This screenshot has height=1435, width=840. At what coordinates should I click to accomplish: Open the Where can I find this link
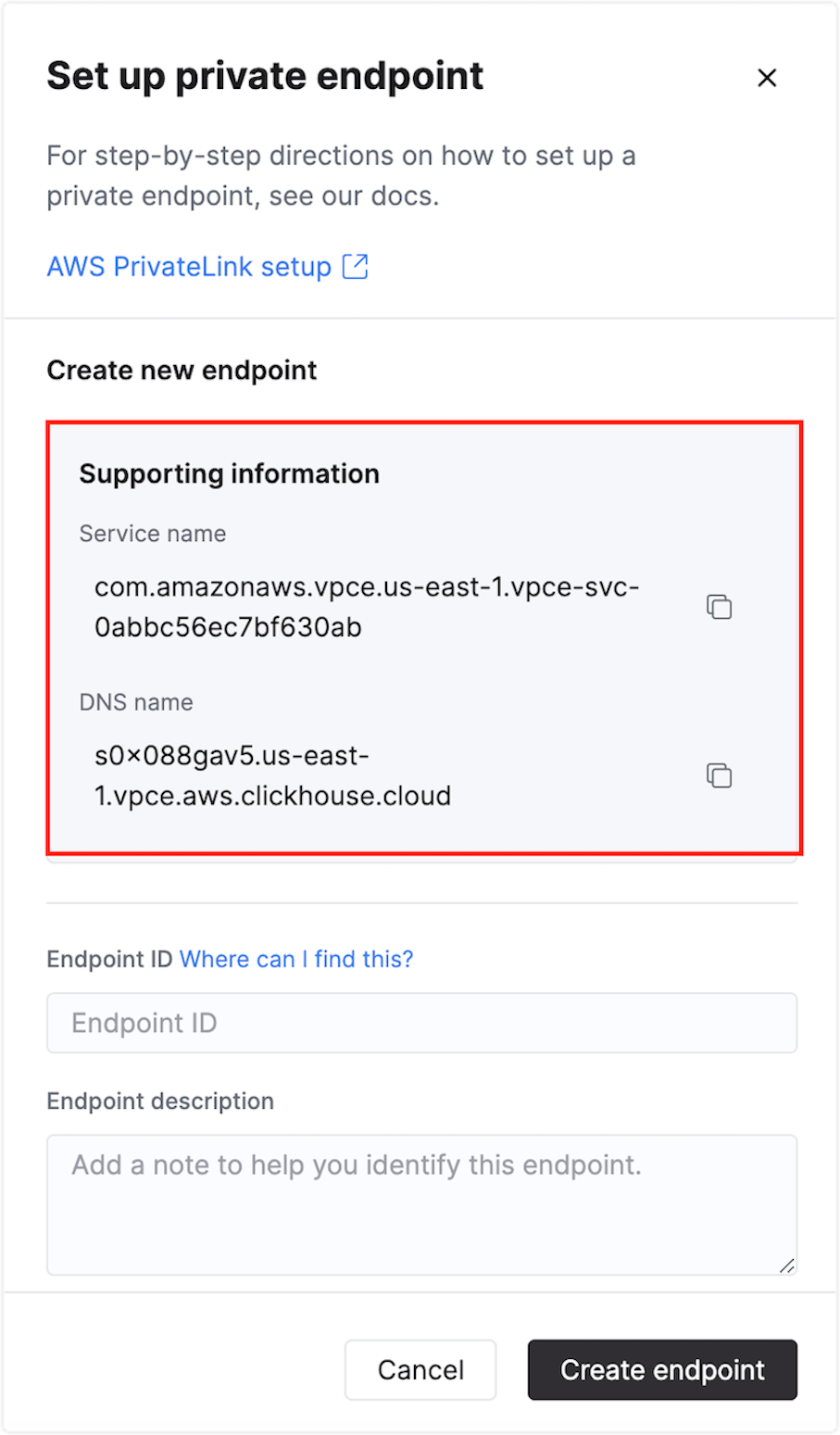pos(296,959)
